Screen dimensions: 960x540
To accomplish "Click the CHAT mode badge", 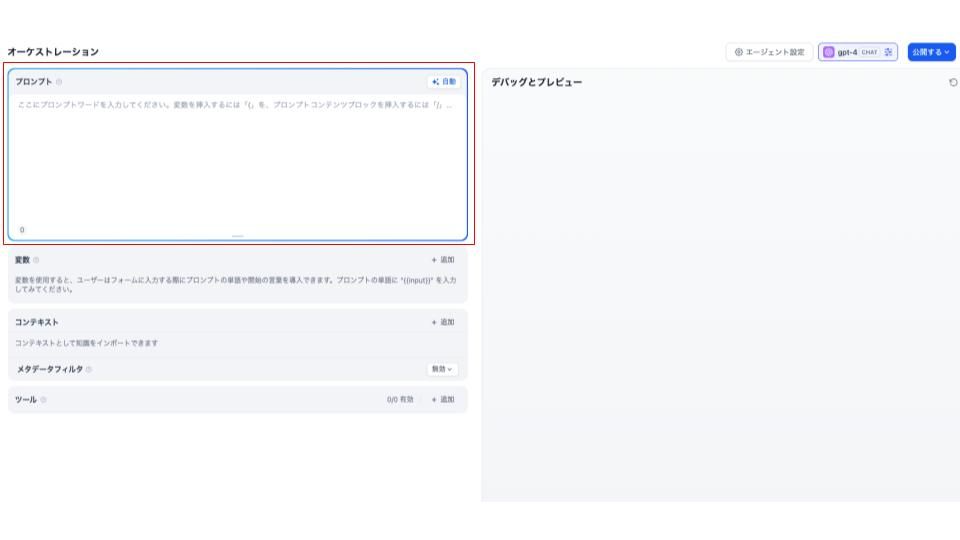I will 870,52.
